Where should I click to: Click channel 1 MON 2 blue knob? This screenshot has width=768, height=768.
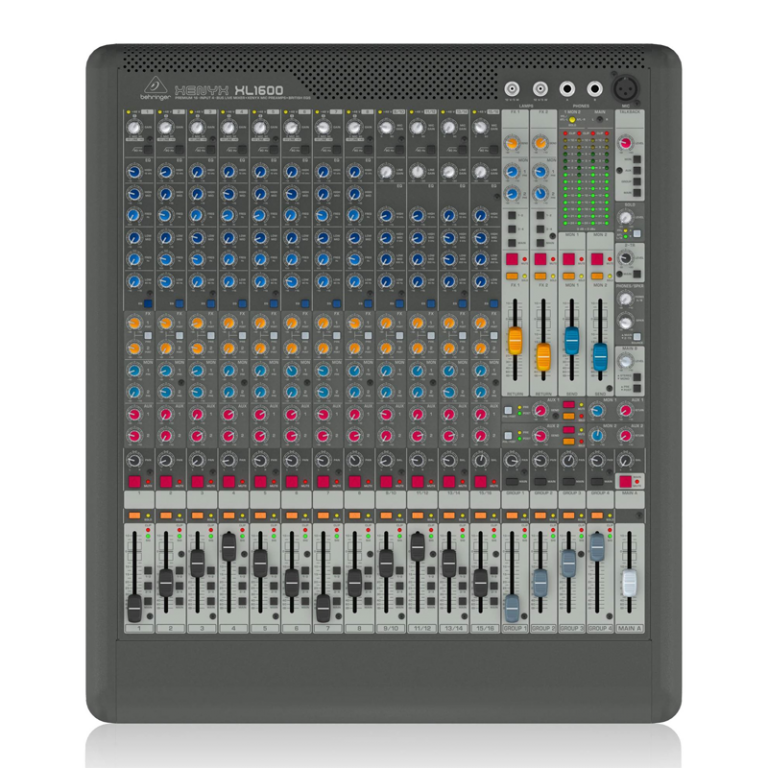[134, 392]
